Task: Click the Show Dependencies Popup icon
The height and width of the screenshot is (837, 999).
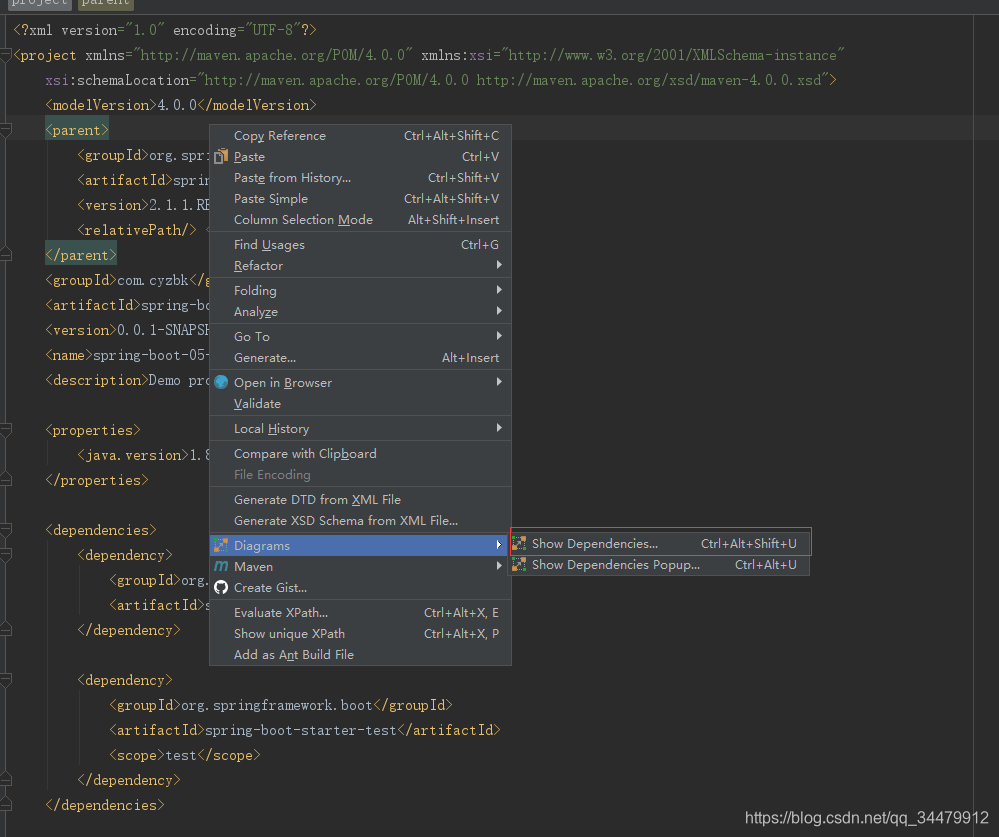Action: [519, 564]
